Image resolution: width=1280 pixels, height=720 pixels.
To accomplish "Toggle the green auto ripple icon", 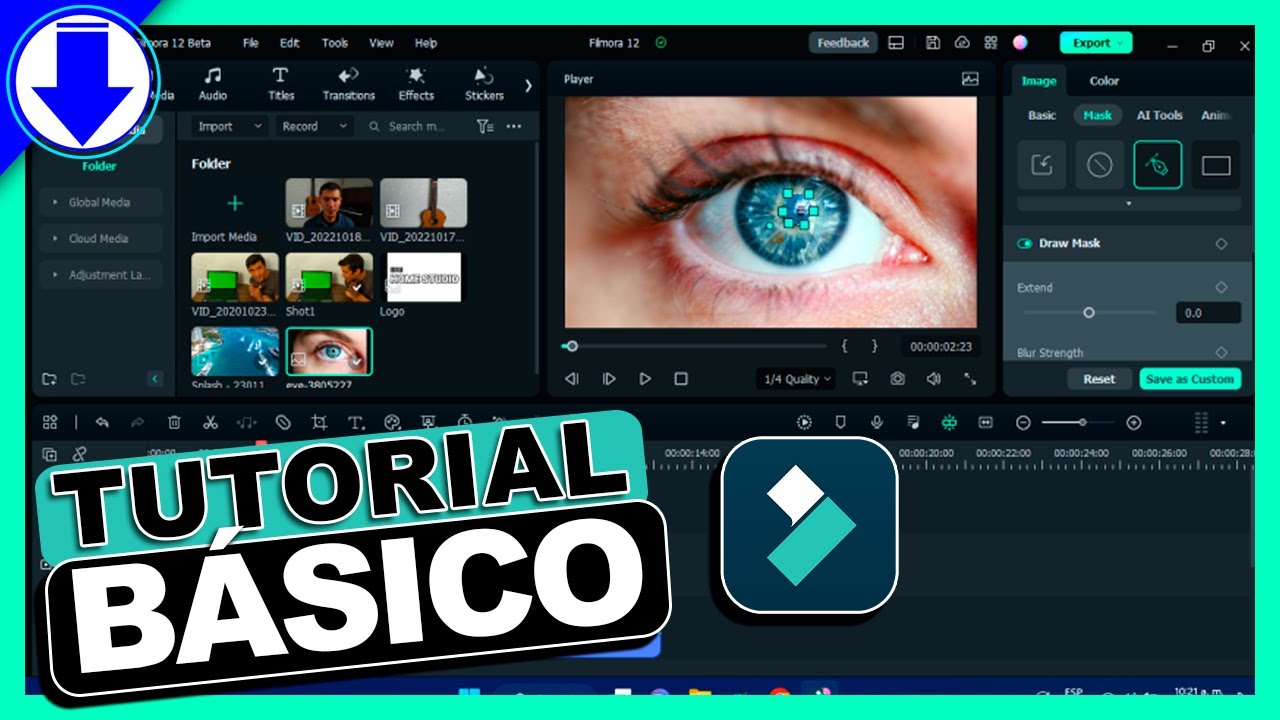I will pos(949,423).
